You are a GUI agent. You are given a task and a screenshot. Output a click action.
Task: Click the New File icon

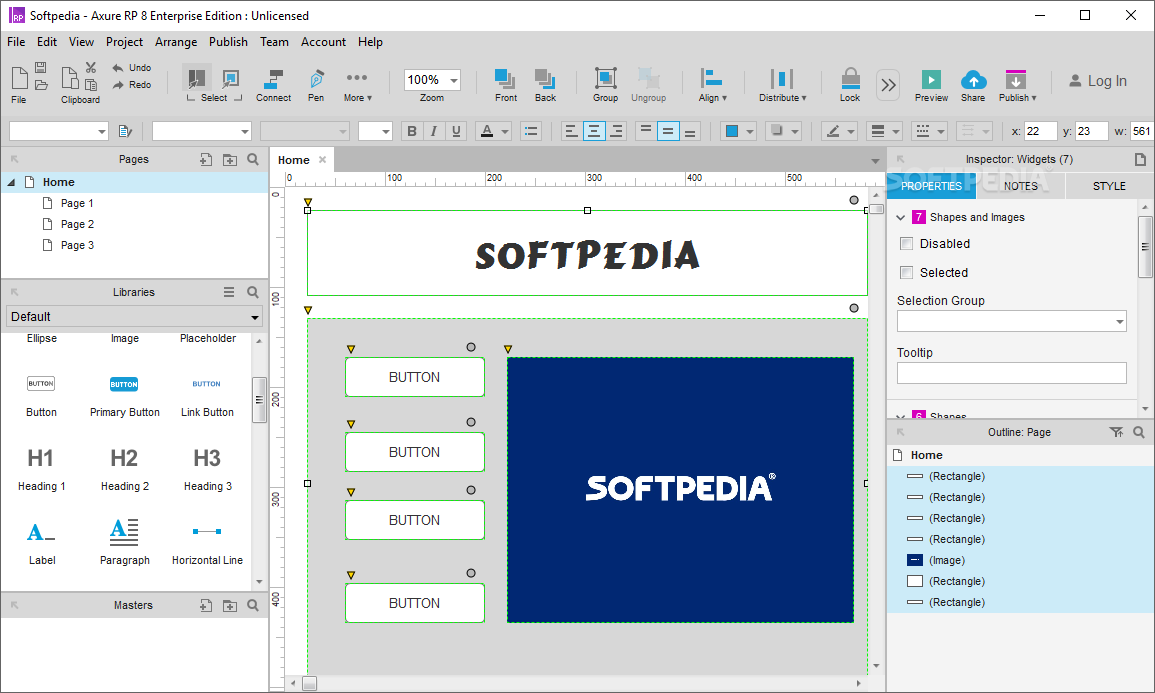pyautogui.click(x=20, y=78)
